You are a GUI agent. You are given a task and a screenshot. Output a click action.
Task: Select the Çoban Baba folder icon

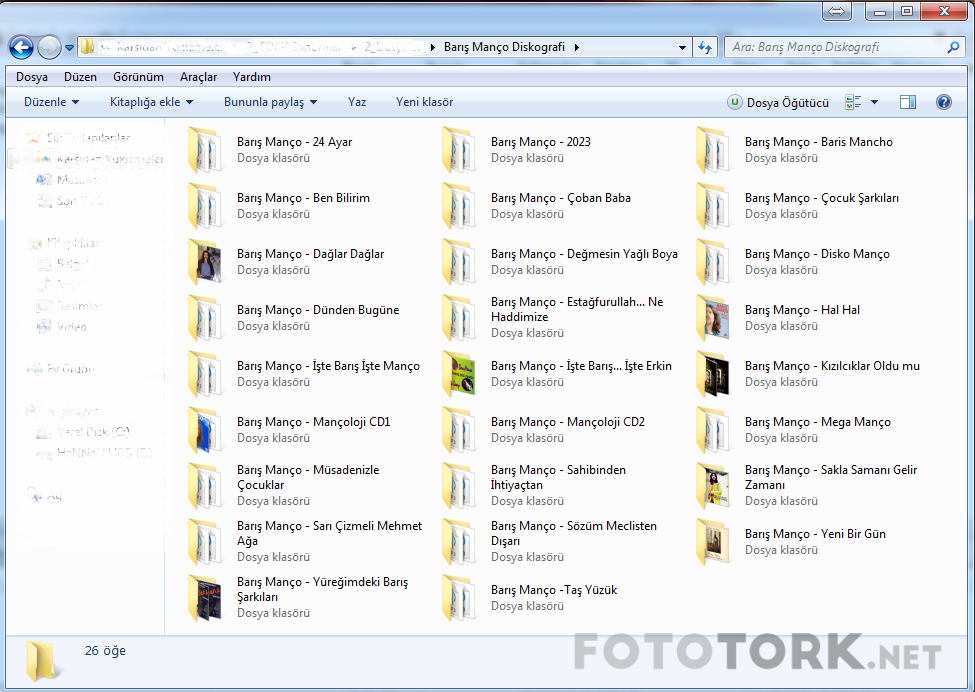tap(459, 205)
